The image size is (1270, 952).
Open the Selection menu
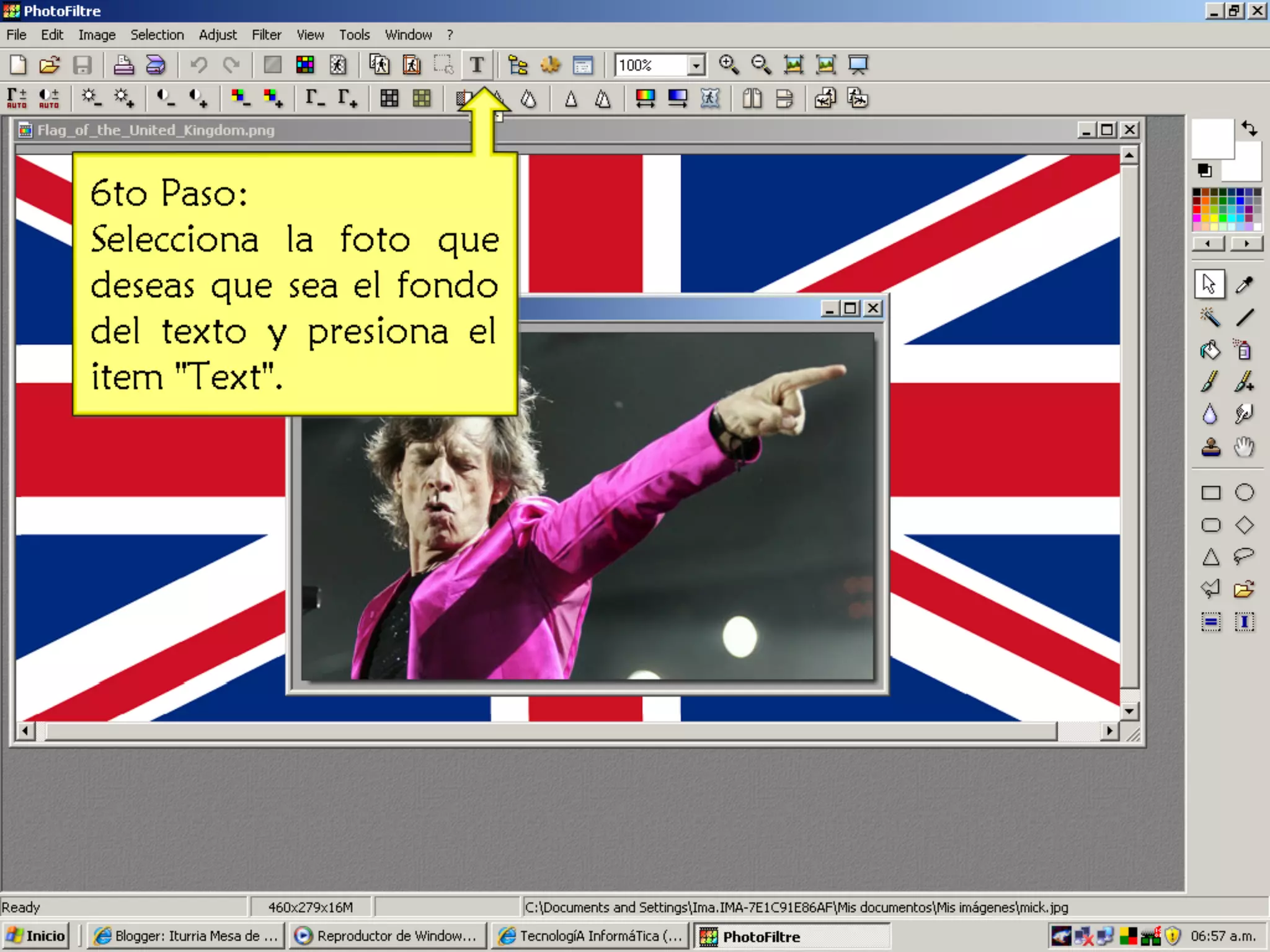tap(157, 35)
